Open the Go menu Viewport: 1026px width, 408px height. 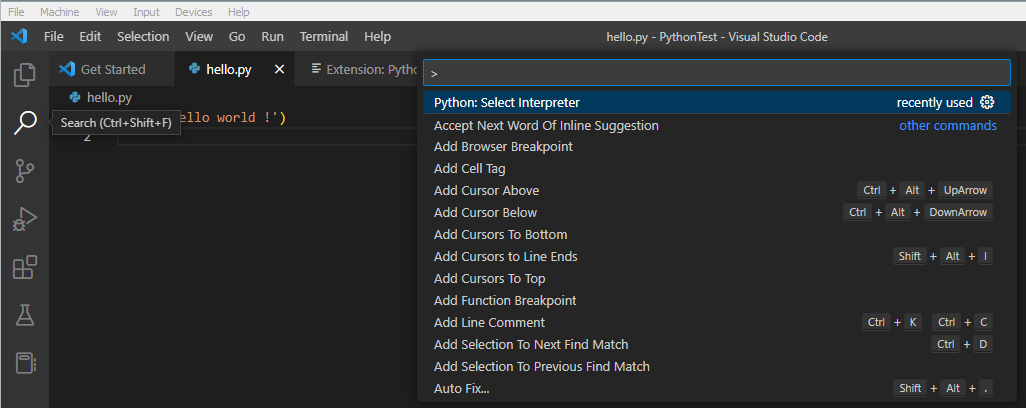tap(237, 37)
